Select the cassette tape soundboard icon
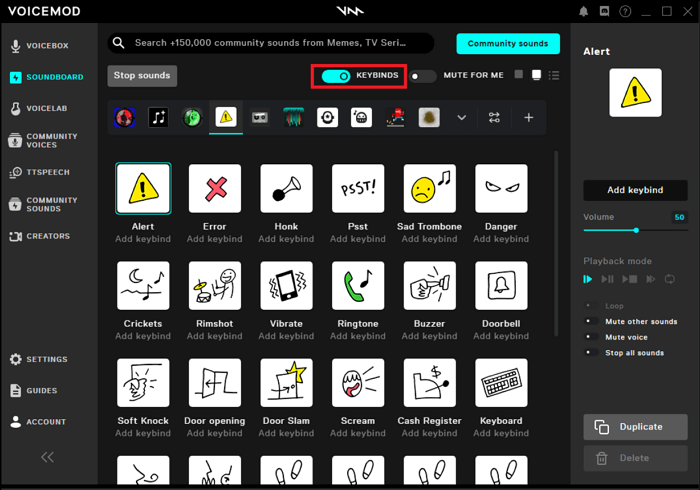700x490 pixels. (x=260, y=117)
